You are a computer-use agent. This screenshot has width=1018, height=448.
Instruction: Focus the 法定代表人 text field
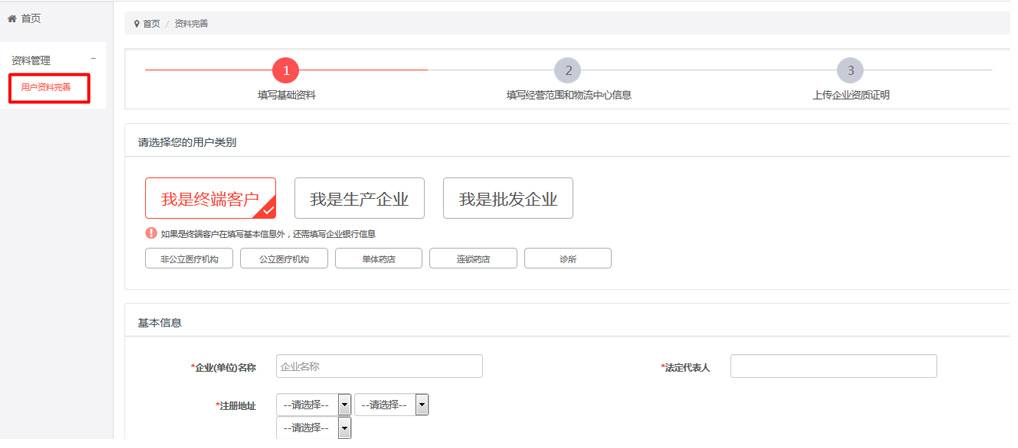coord(833,367)
